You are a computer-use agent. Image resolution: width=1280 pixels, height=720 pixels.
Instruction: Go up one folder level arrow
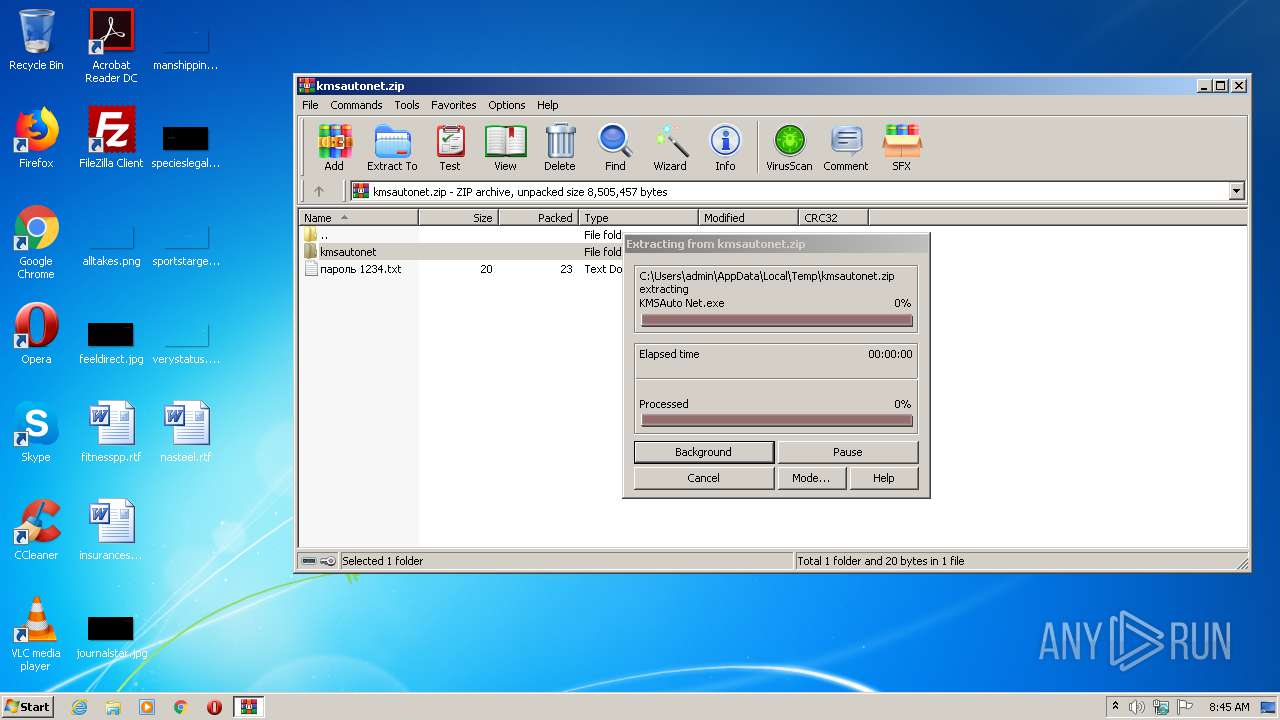[319, 191]
